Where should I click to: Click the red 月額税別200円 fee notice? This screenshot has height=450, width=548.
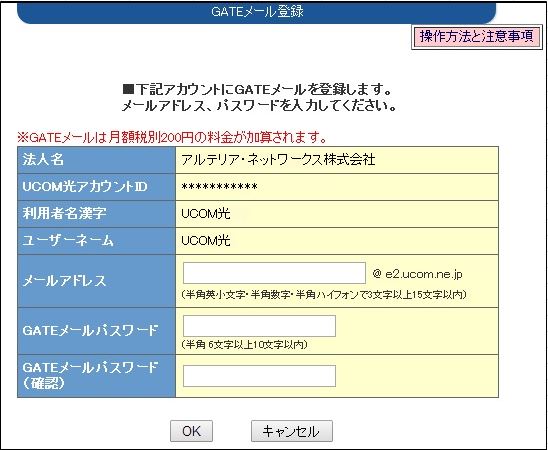pyautogui.click(x=172, y=138)
